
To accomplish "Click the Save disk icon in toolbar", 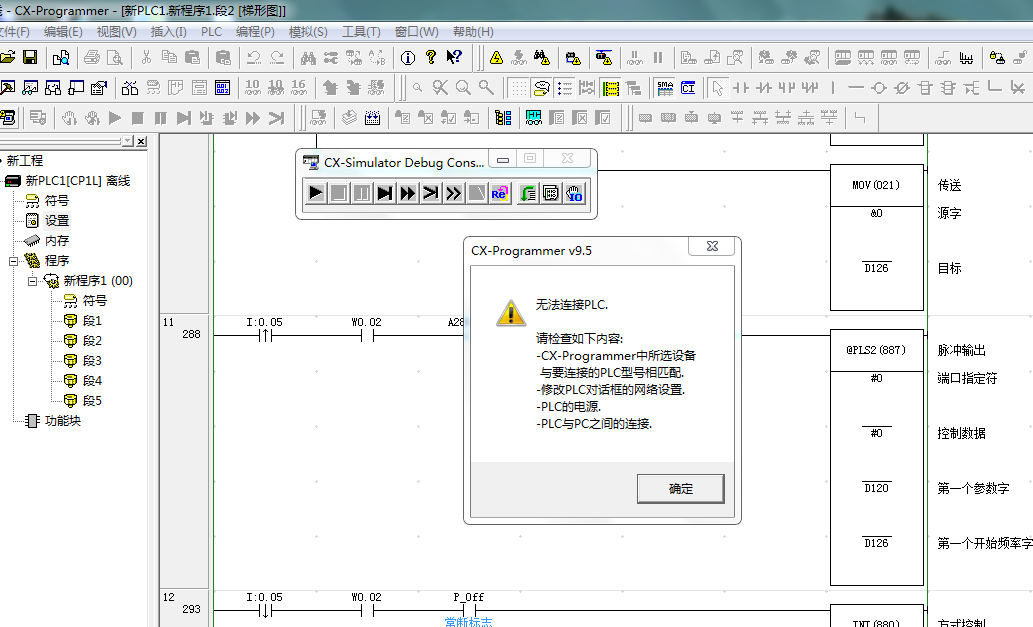I will click(30, 57).
